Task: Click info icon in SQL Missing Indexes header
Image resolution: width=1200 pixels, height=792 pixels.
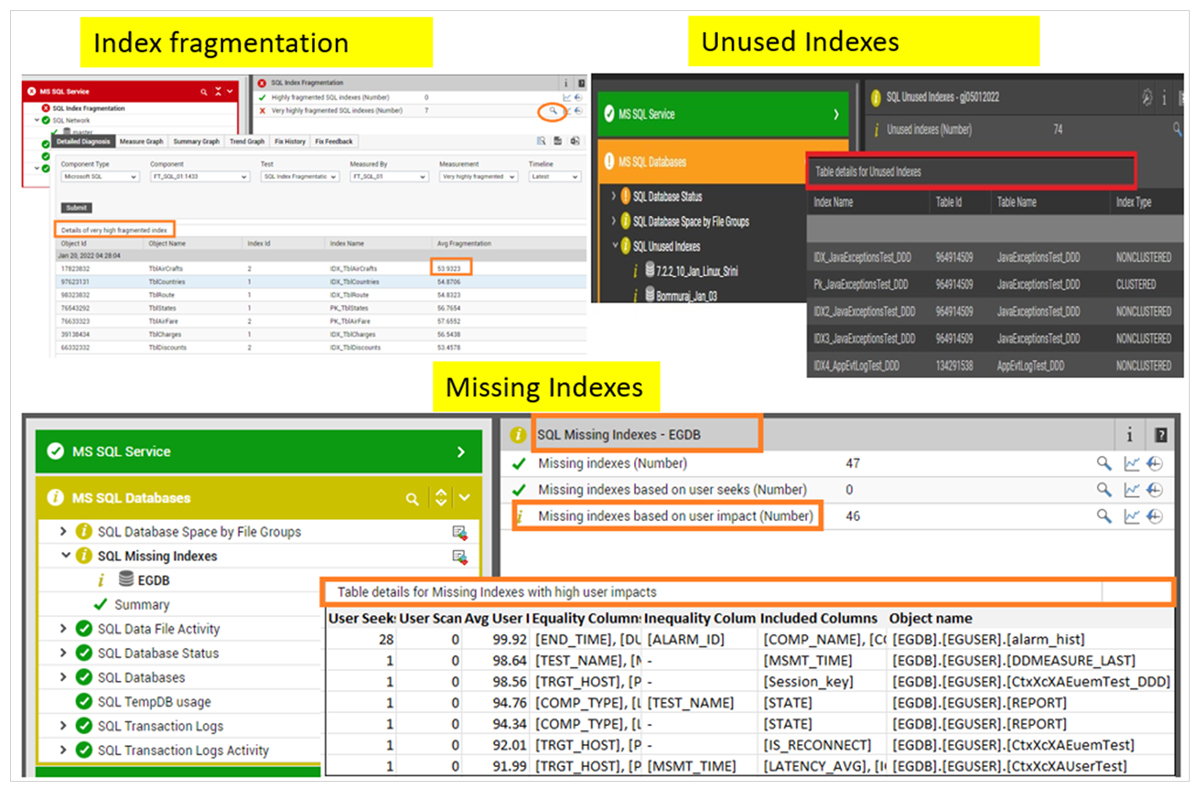Action: (x=1130, y=435)
